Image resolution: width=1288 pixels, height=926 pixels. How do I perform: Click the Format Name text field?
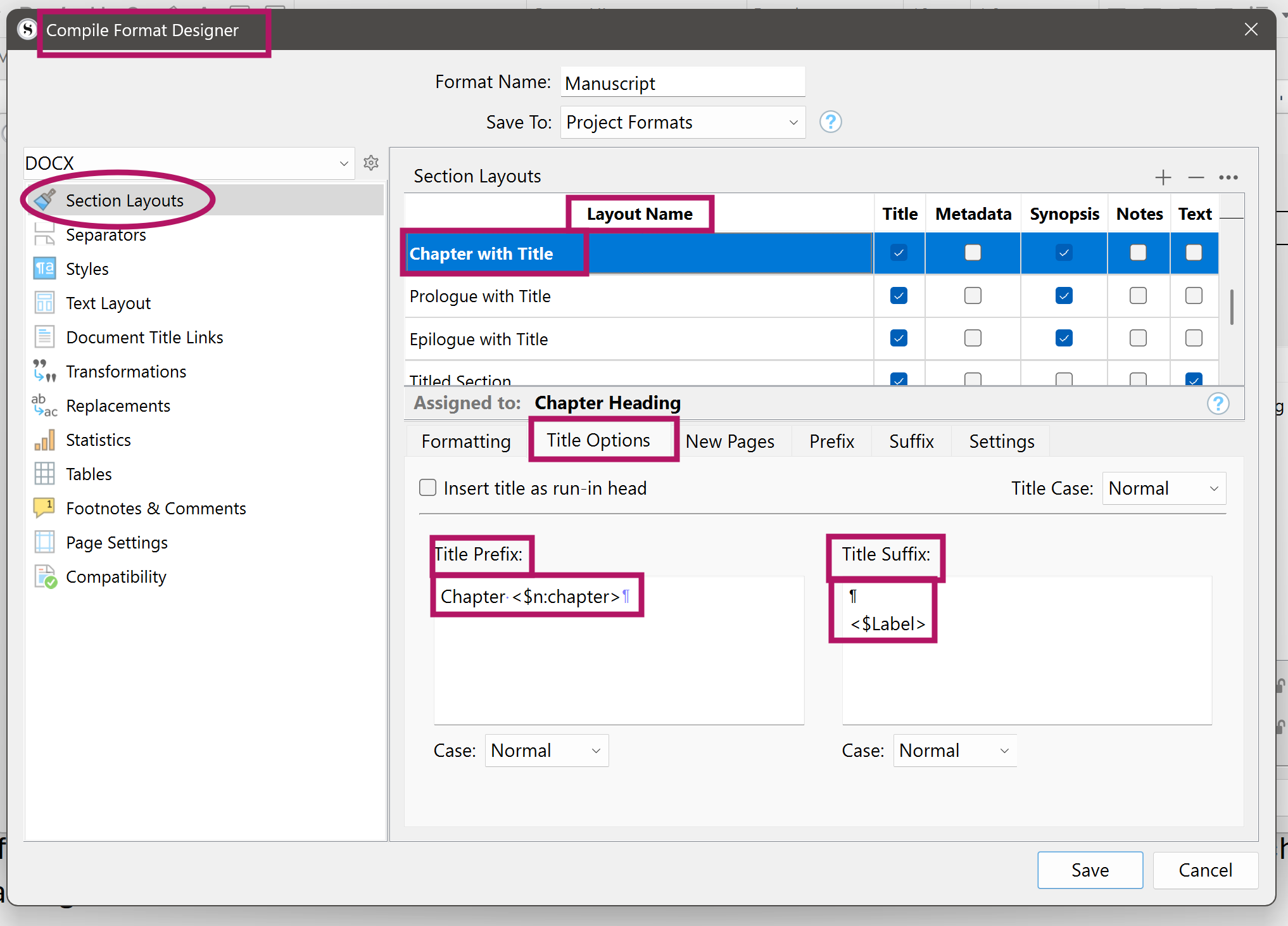(x=682, y=83)
